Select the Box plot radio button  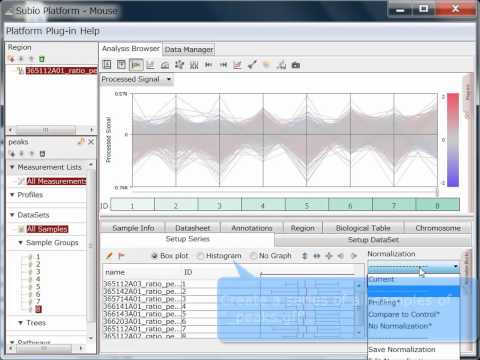(x=154, y=256)
